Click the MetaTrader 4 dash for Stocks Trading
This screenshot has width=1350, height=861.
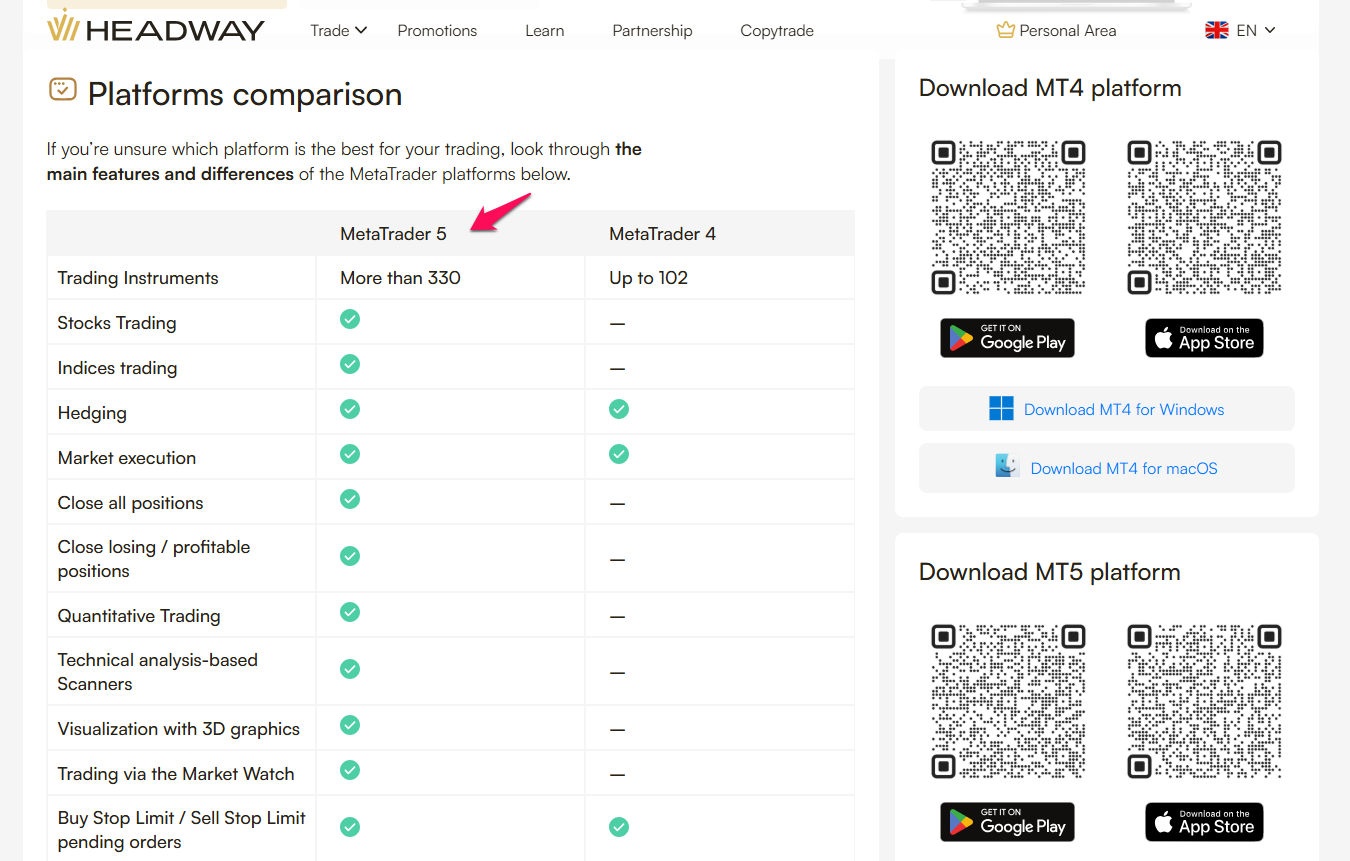617,324
